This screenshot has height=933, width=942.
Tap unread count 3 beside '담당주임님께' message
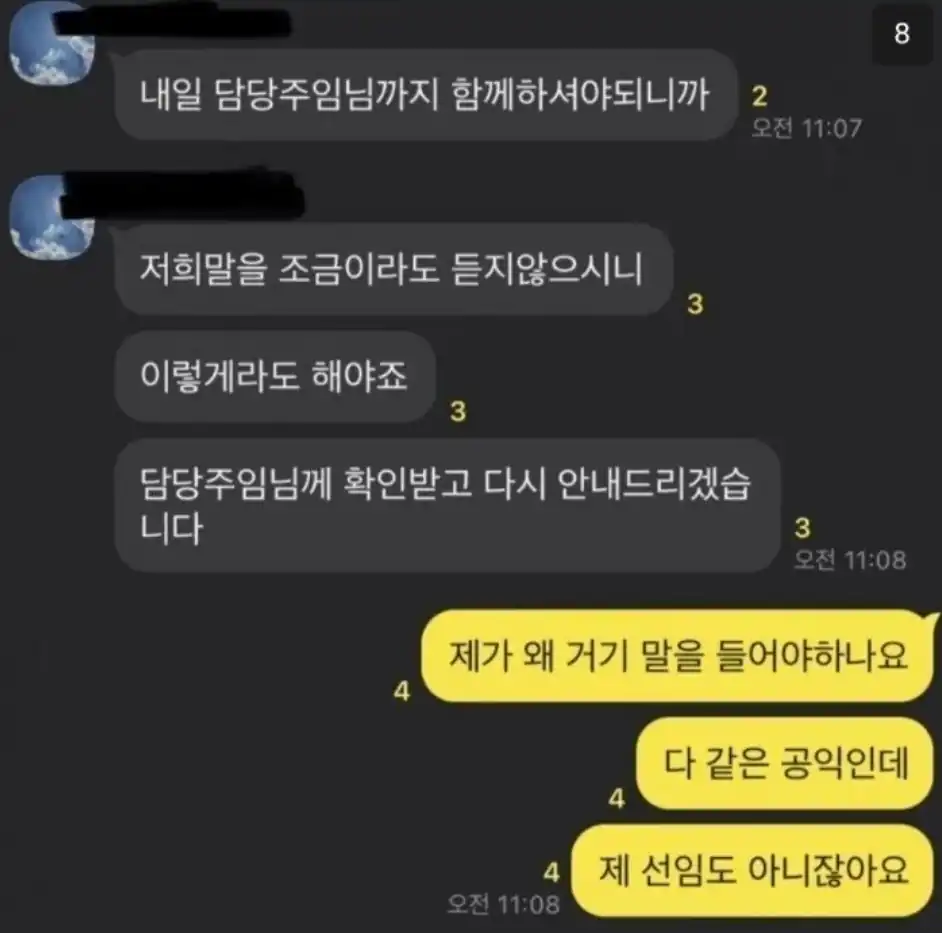802,527
